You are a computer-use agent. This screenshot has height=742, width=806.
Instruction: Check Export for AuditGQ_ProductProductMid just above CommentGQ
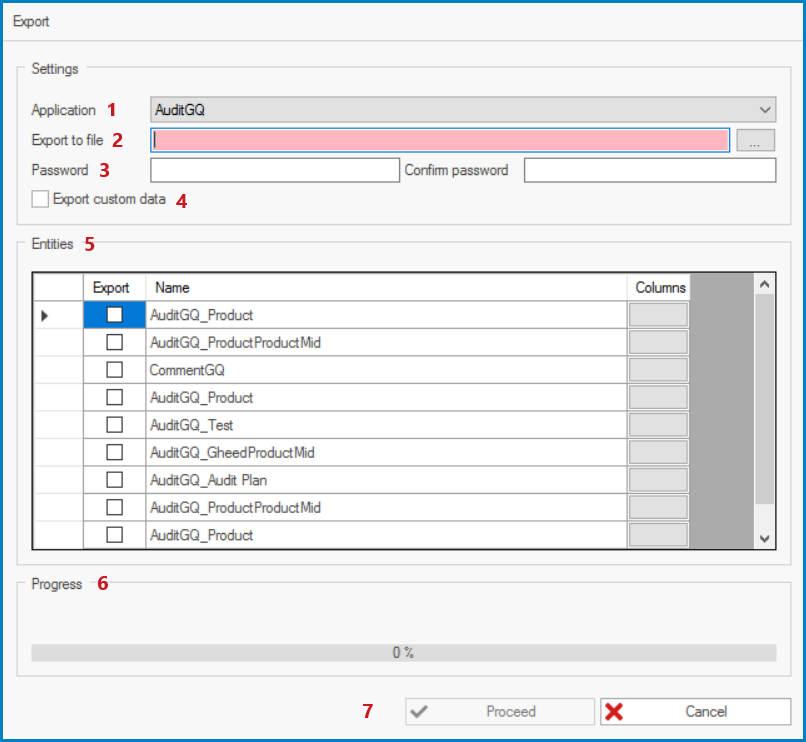(114, 342)
